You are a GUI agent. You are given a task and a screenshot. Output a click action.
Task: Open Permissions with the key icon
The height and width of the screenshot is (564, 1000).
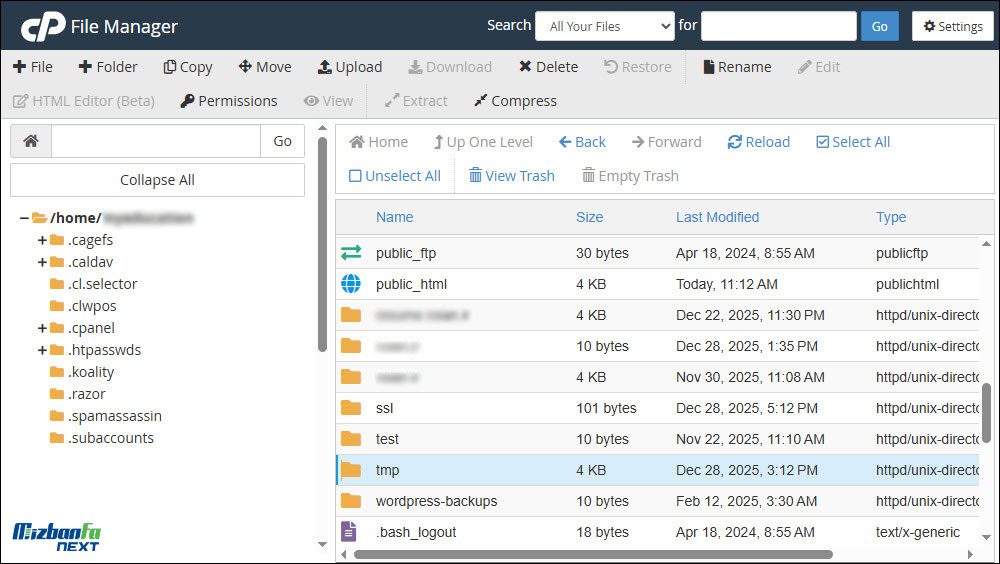click(x=187, y=101)
